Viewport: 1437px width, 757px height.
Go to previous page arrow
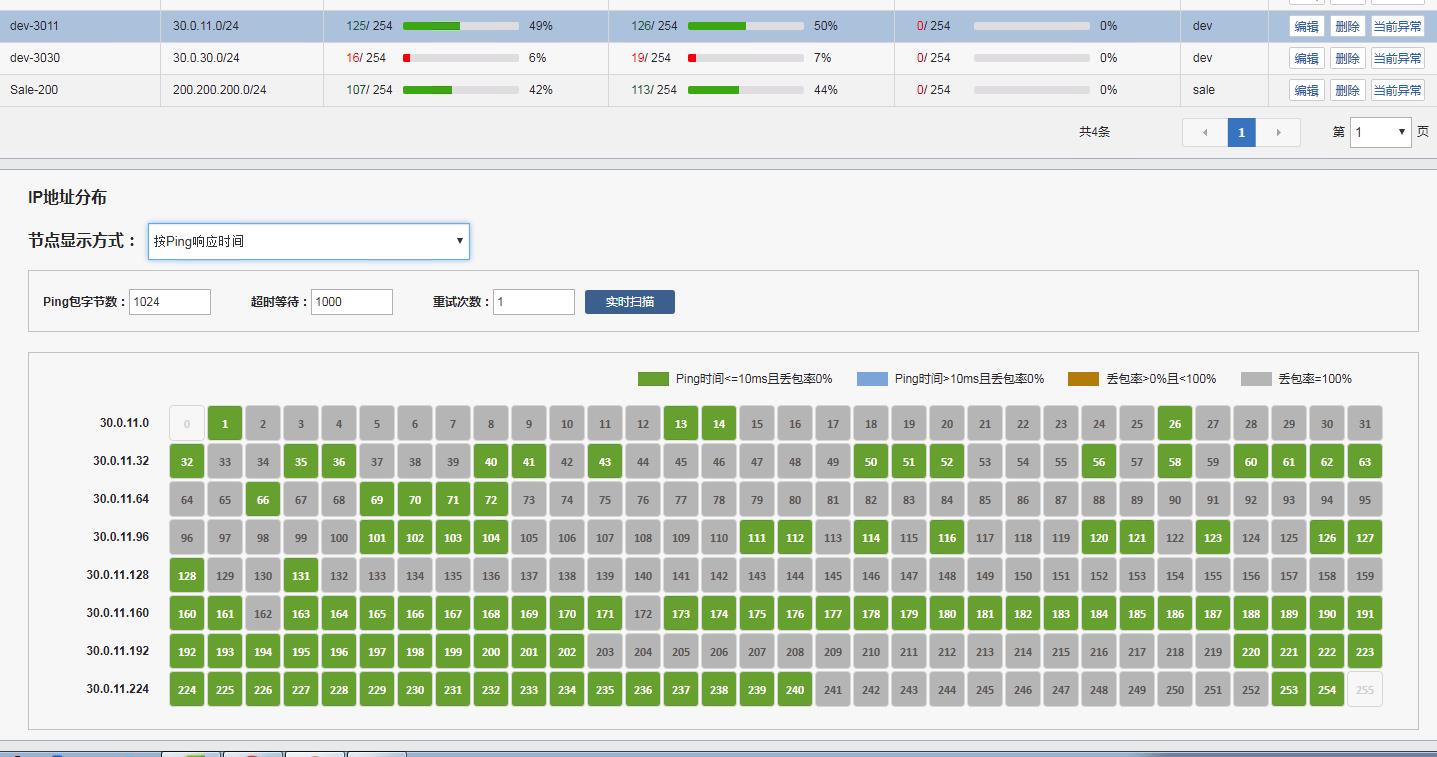click(x=1205, y=132)
